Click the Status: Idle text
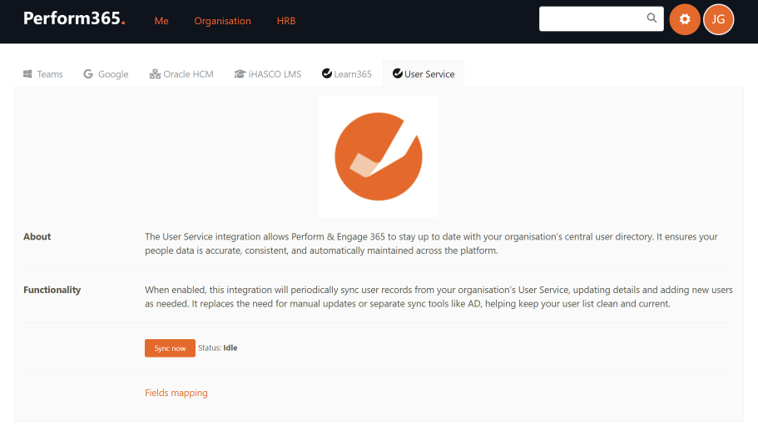Image resolution: width=758 pixels, height=443 pixels. point(218,348)
